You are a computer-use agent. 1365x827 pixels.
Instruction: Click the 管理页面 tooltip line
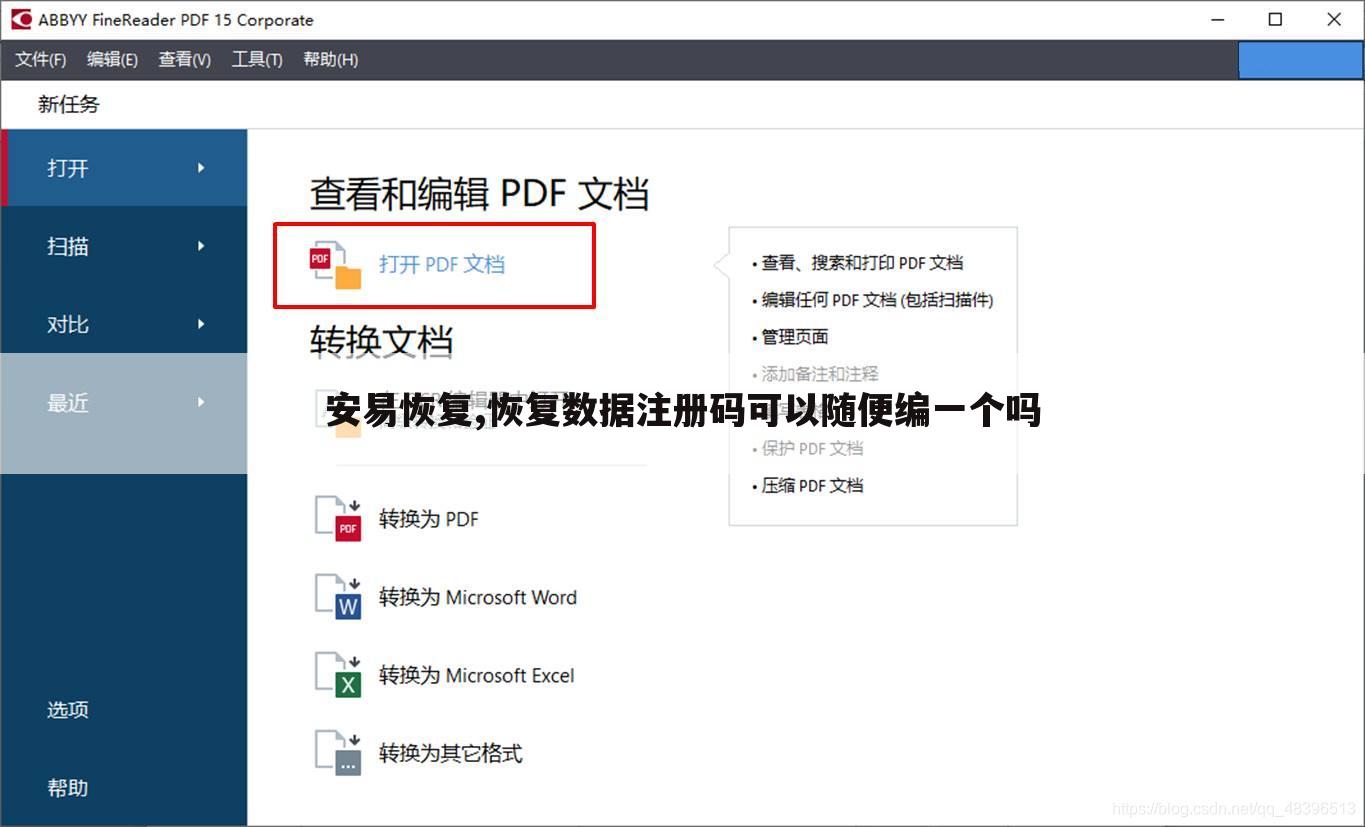click(795, 337)
